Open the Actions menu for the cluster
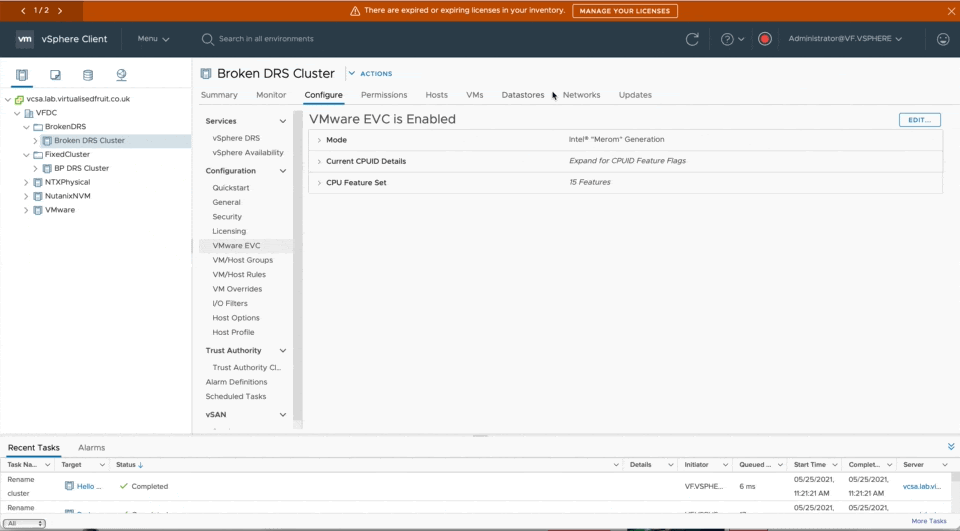The width and height of the screenshot is (960, 531). (x=370, y=73)
